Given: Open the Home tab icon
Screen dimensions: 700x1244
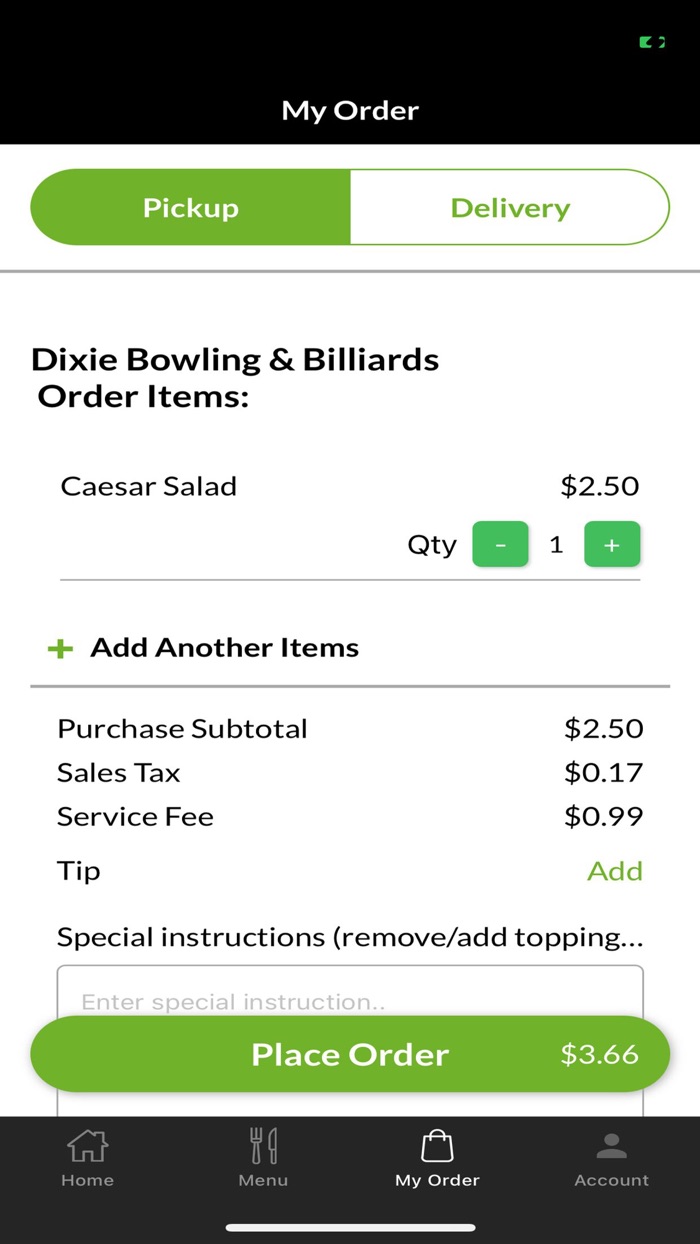Looking at the screenshot, I should click(x=87, y=1144).
